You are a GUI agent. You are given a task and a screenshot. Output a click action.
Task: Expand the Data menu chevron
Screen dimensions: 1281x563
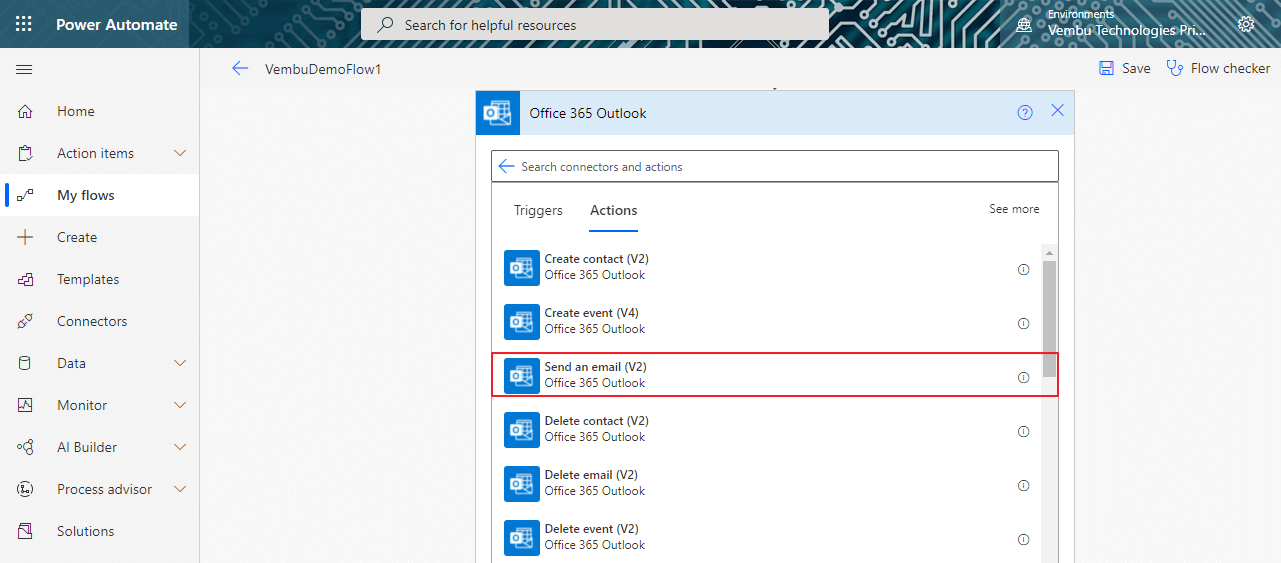click(180, 363)
